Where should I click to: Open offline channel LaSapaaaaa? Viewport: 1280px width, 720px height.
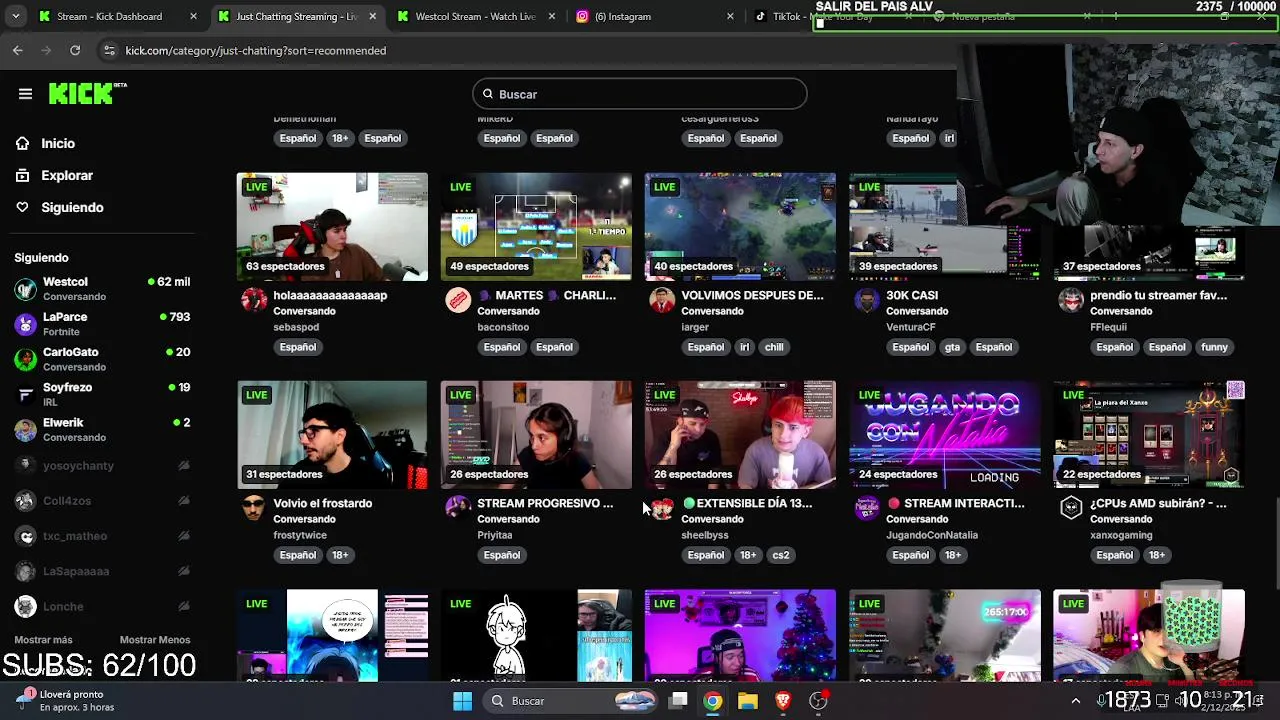click(102, 571)
